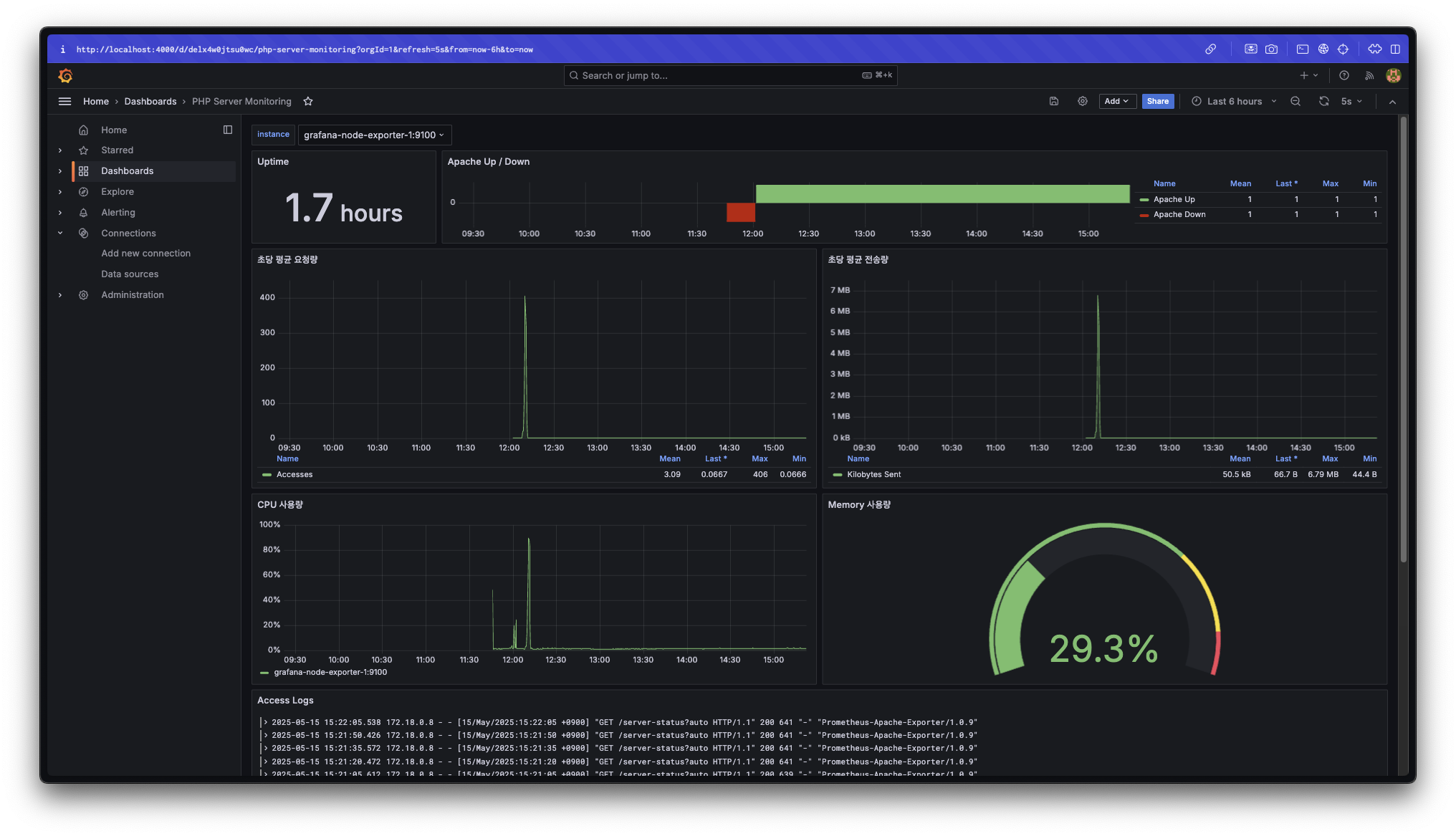Click the save dashboard icon
1456x836 pixels.
(1054, 101)
